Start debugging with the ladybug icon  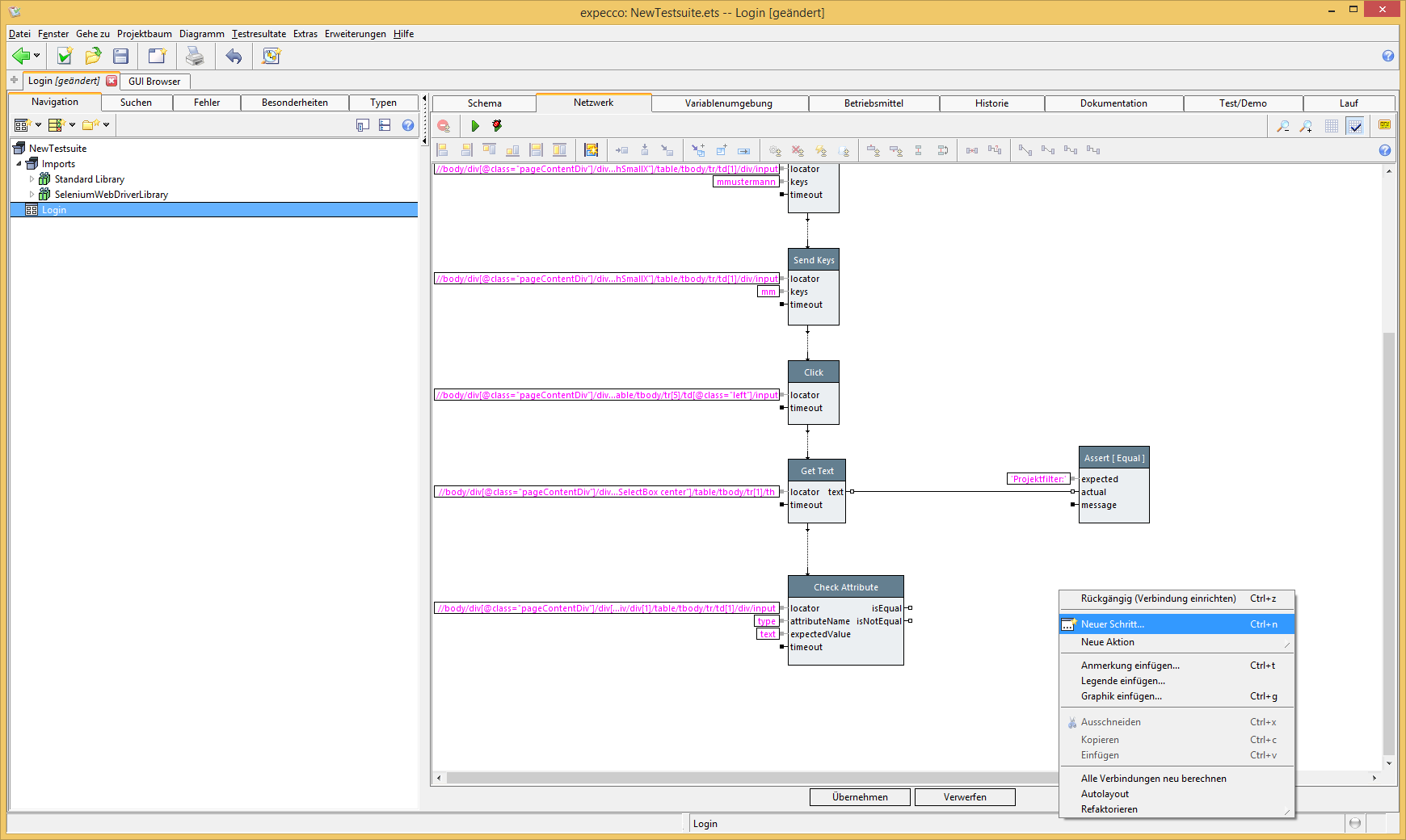(497, 126)
